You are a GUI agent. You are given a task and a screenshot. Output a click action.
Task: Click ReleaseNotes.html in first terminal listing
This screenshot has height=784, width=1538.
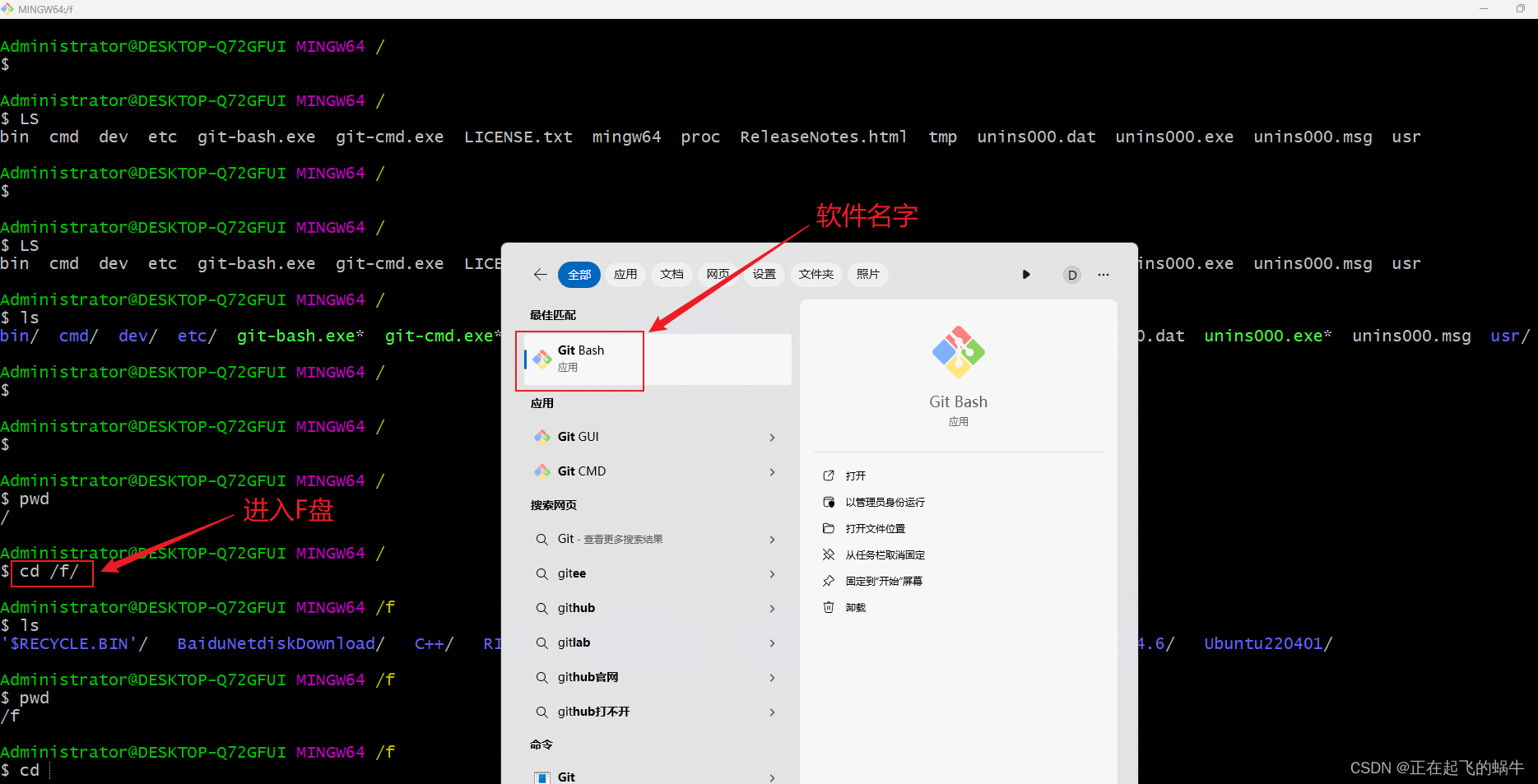pyautogui.click(x=823, y=137)
